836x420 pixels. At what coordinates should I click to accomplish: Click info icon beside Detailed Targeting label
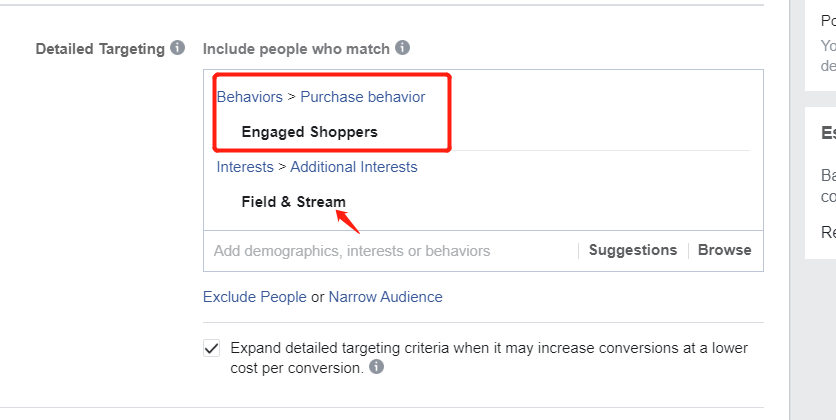[178, 48]
